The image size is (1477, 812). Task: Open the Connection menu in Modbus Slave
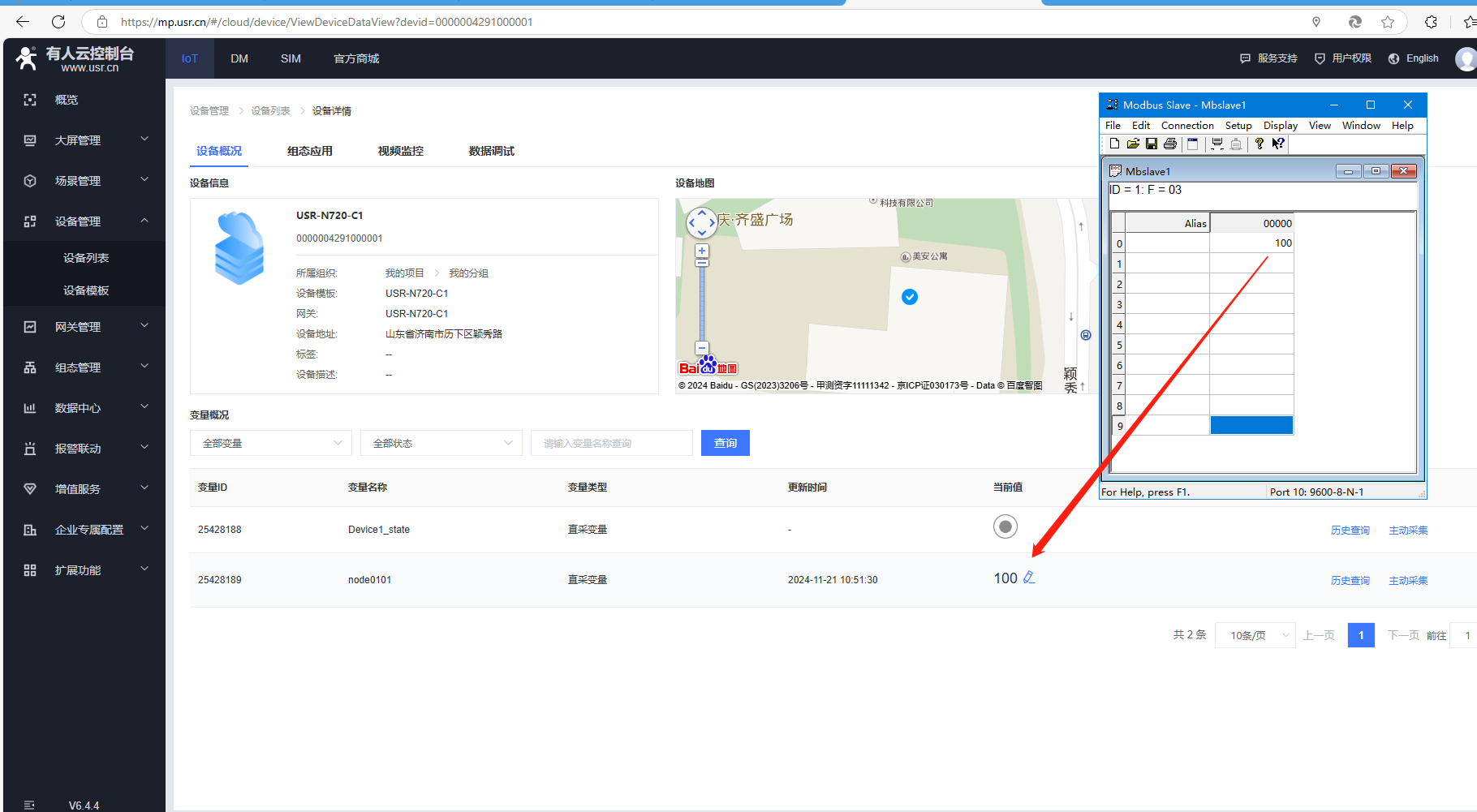pyautogui.click(x=1186, y=126)
